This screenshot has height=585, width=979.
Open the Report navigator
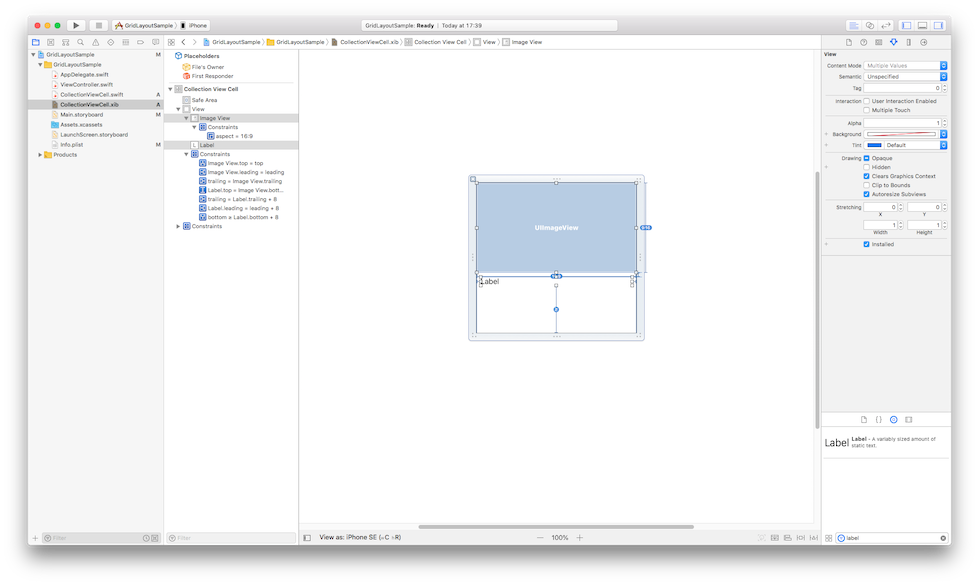pos(155,42)
